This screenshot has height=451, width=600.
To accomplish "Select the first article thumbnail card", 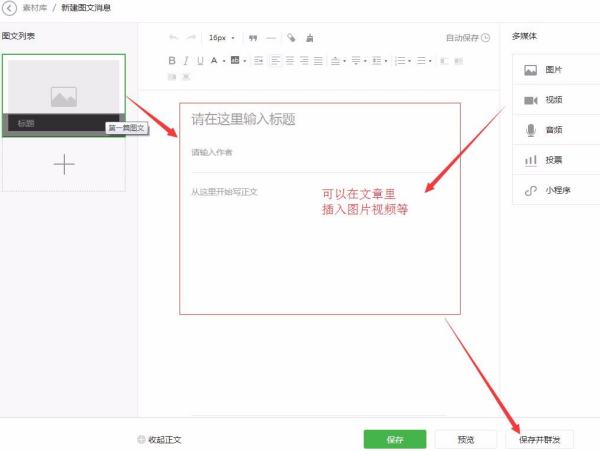I will 64,95.
